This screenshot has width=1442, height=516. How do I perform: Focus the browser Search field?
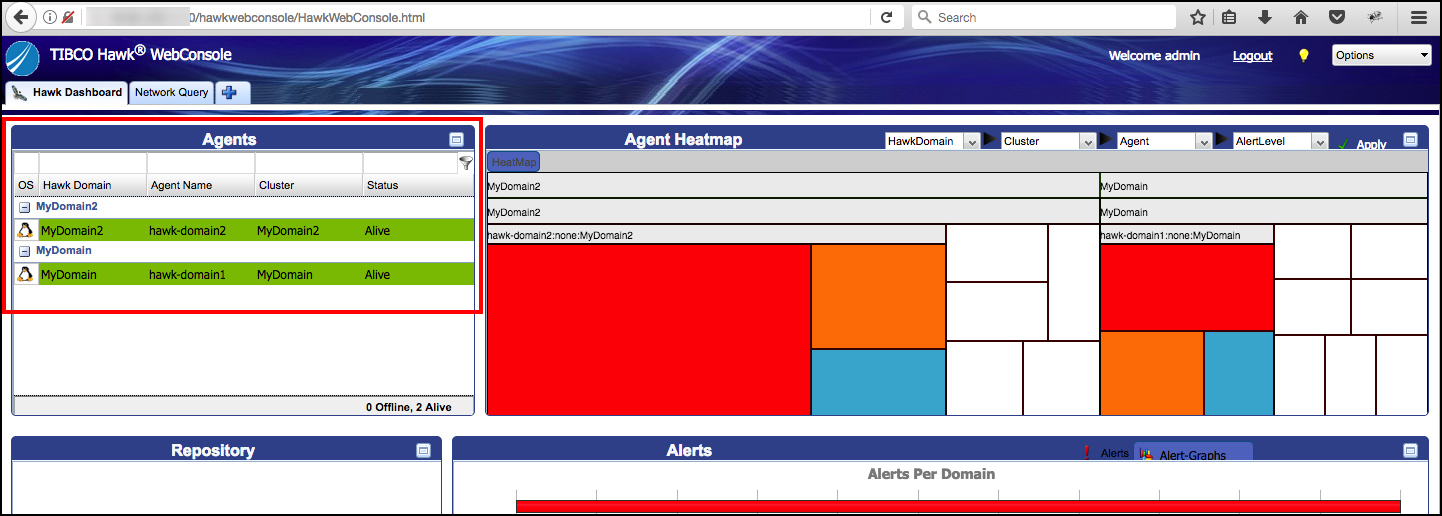pyautogui.click(x=1043, y=17)
